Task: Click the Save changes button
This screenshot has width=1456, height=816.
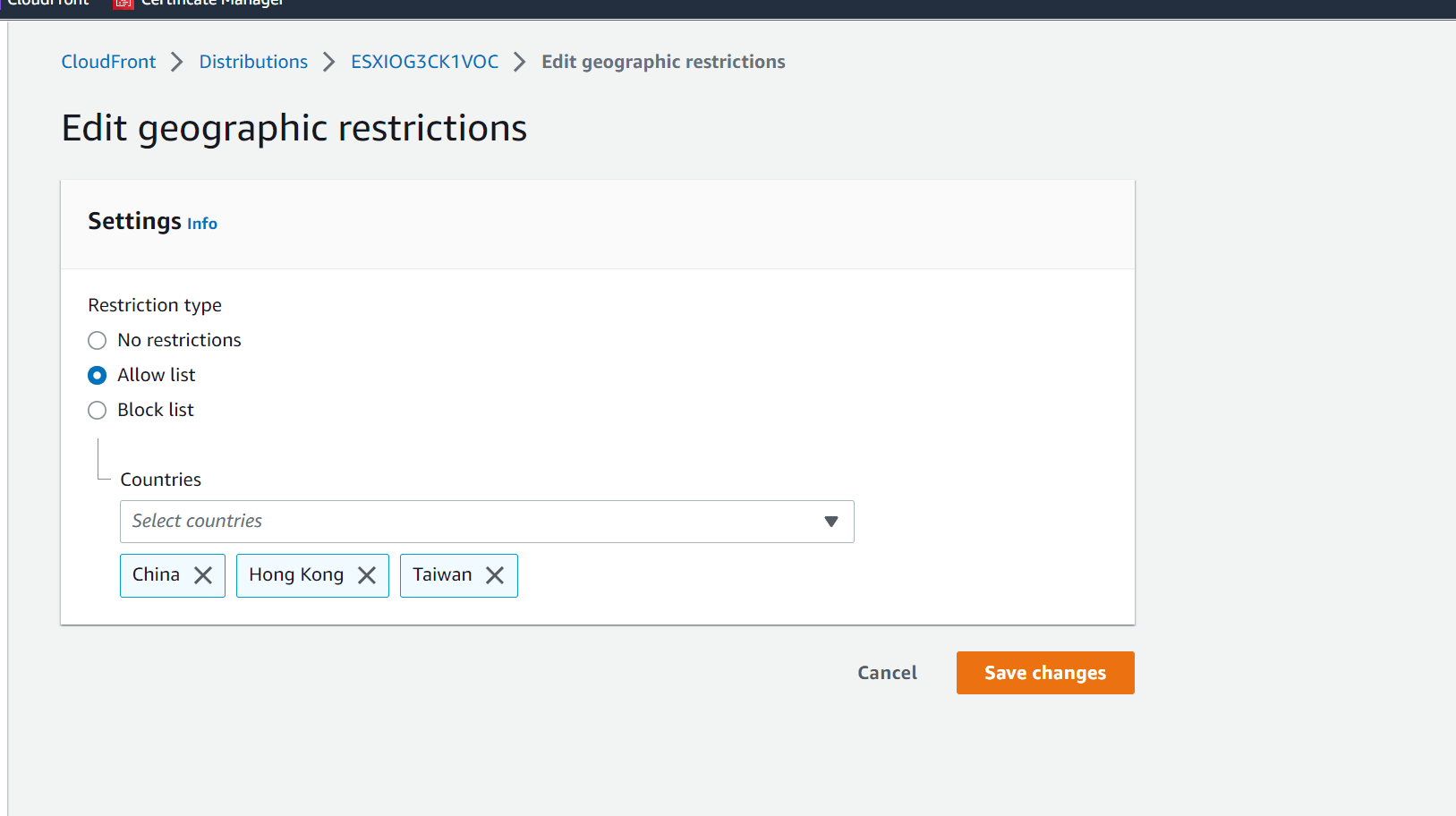Action: pyautogui.click(x=1045, y=672)
